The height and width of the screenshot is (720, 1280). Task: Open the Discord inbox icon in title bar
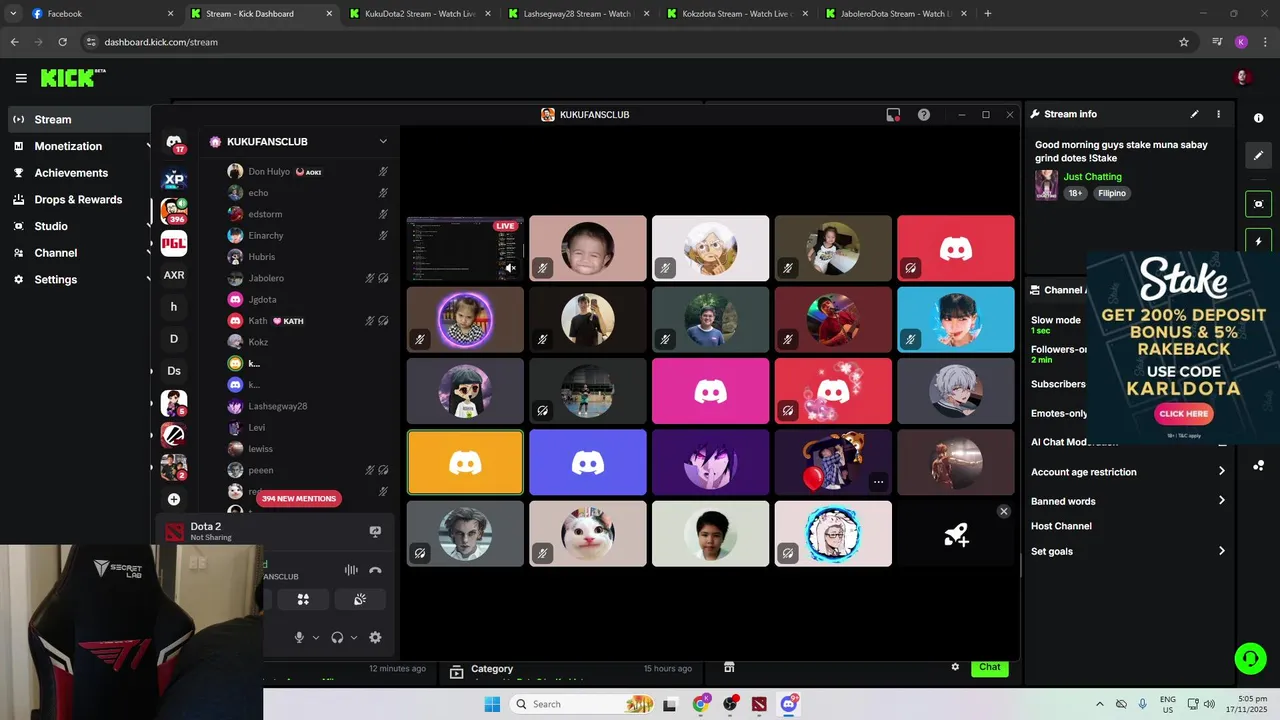(893, 115)
